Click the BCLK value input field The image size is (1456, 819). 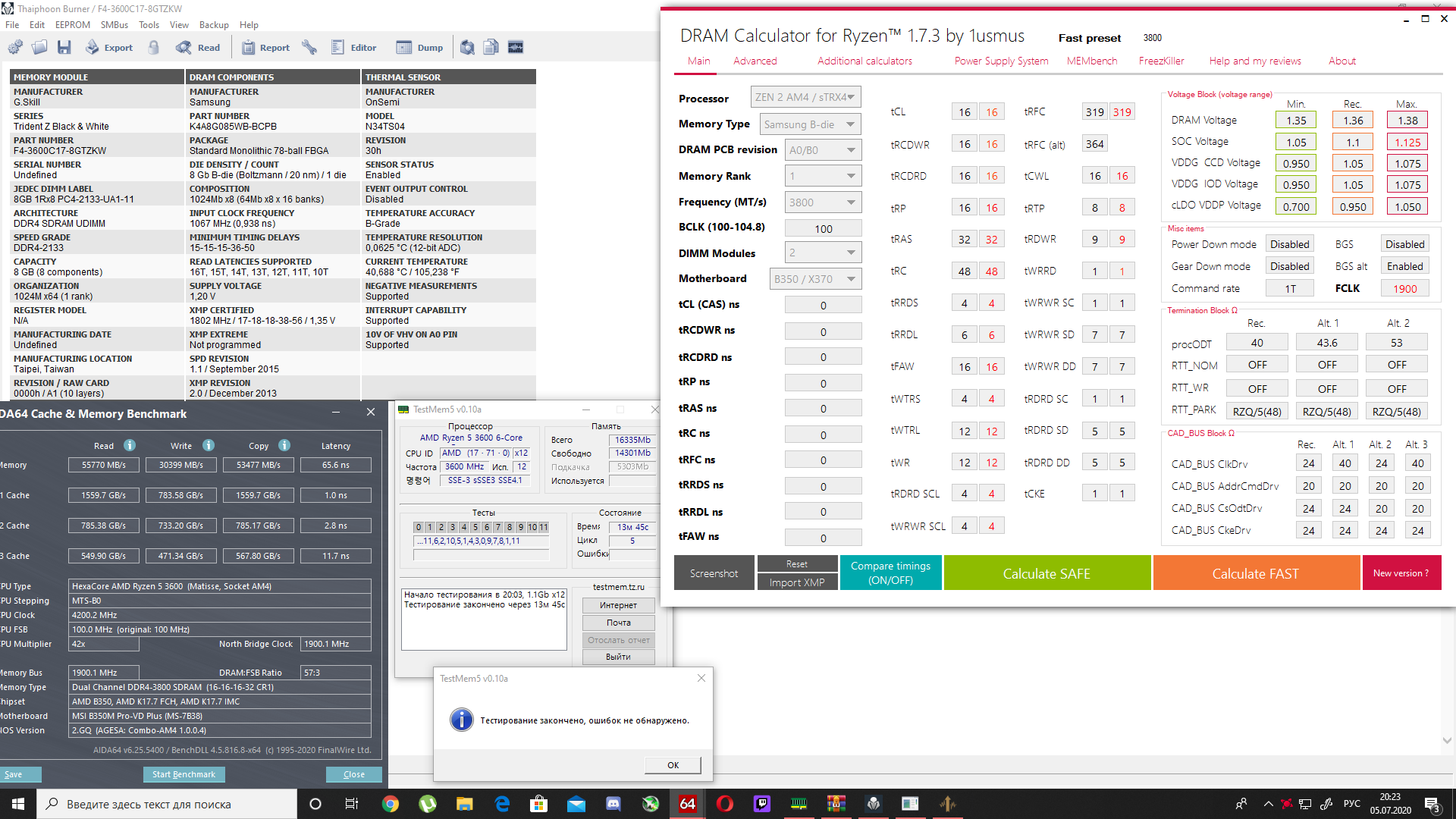point(823,228)
